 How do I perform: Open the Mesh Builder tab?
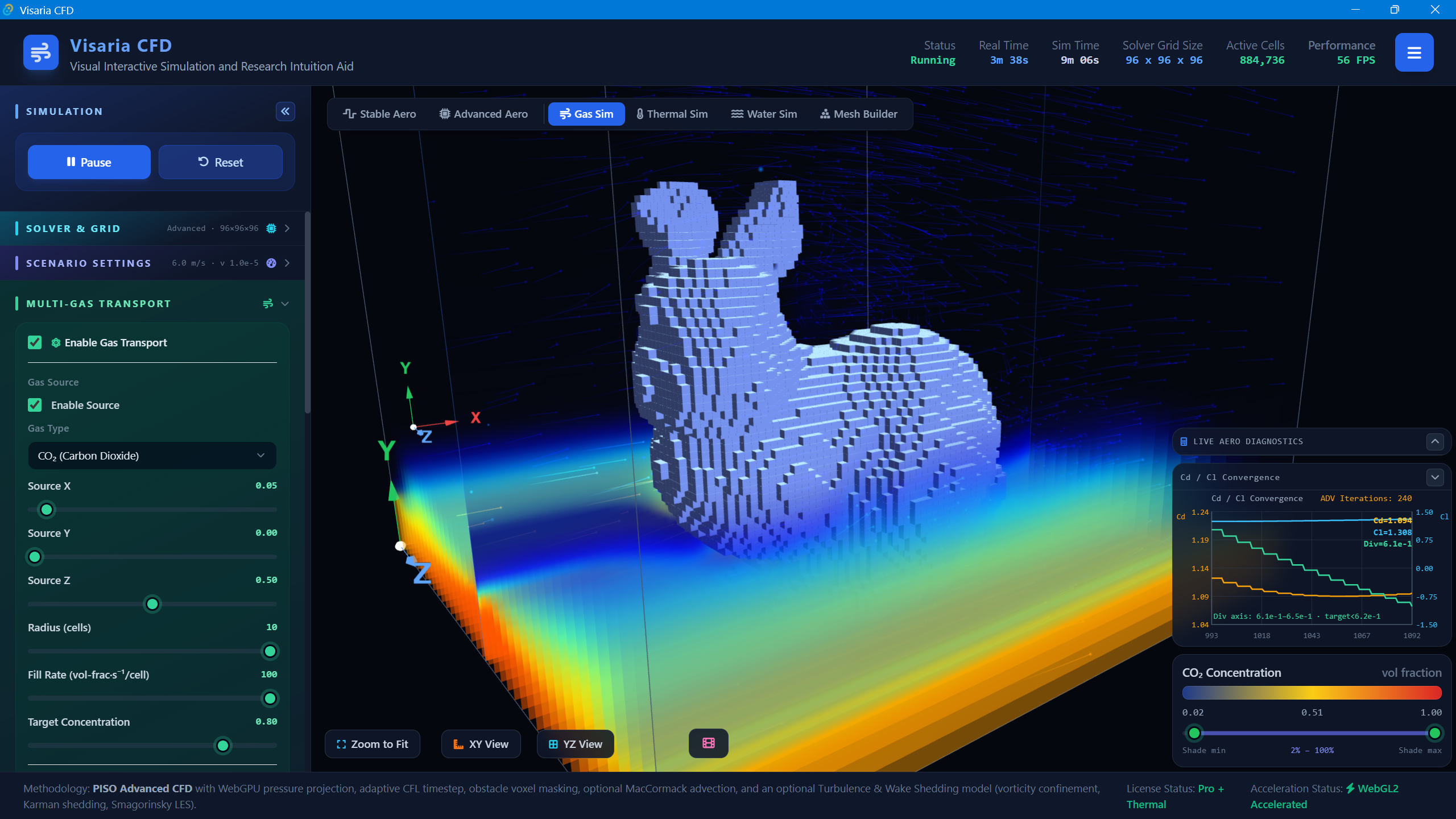pyautogui.click(x=859, y=114)
